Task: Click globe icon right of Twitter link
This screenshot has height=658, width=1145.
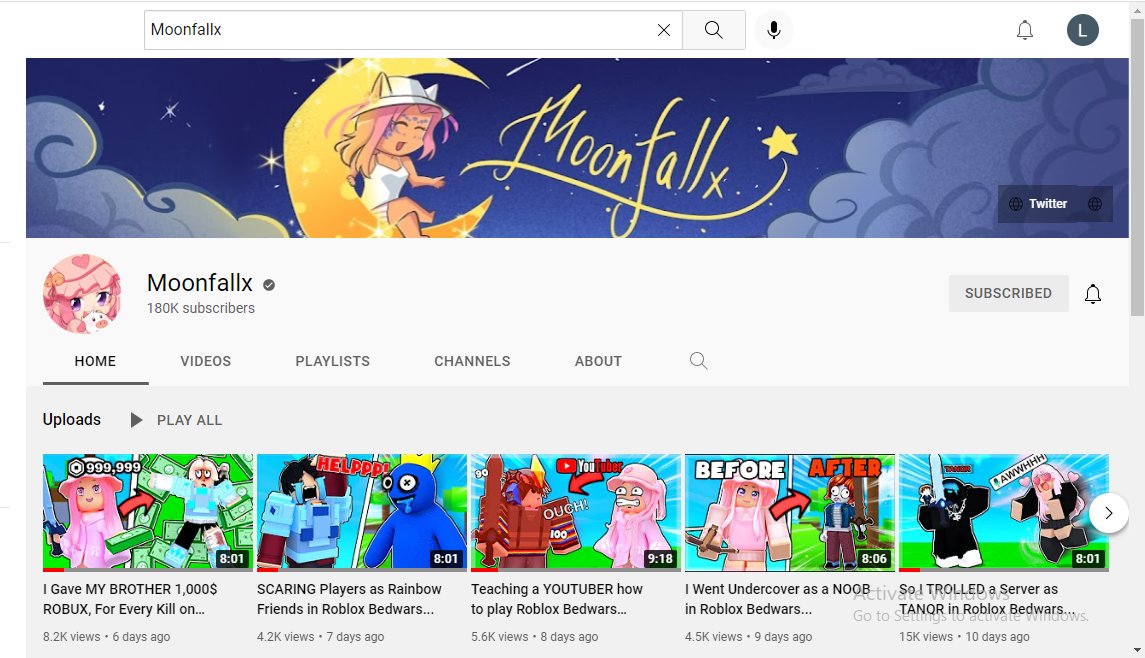Action: click(1095, 204)
